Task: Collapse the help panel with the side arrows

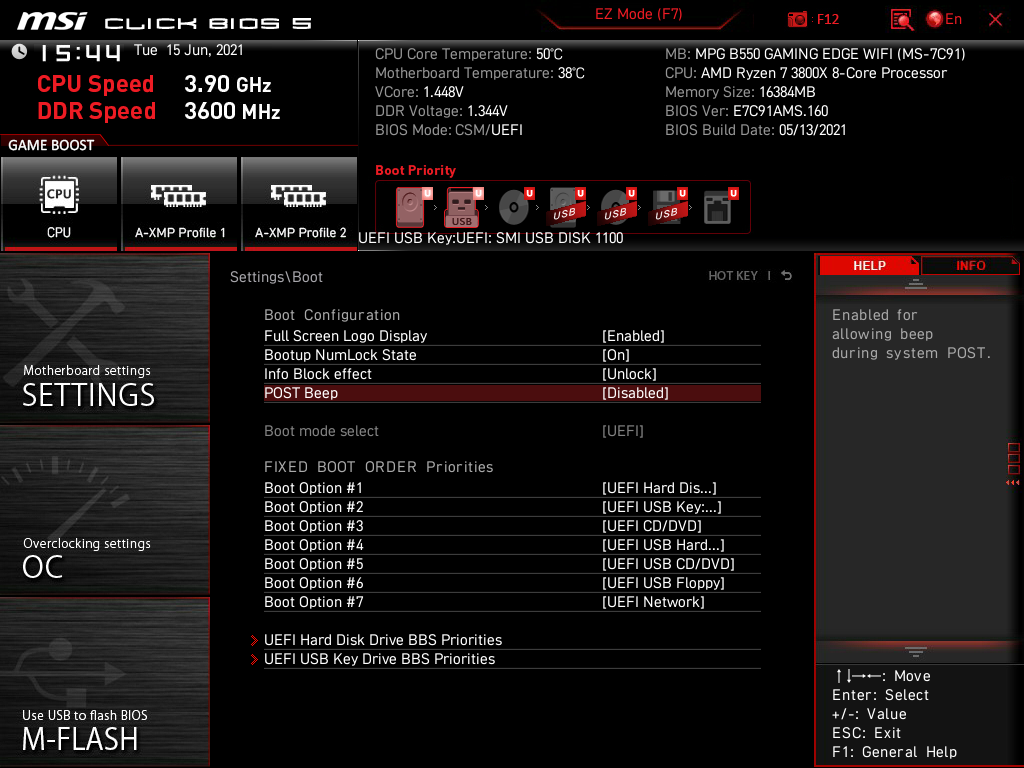Action: 1012,483
